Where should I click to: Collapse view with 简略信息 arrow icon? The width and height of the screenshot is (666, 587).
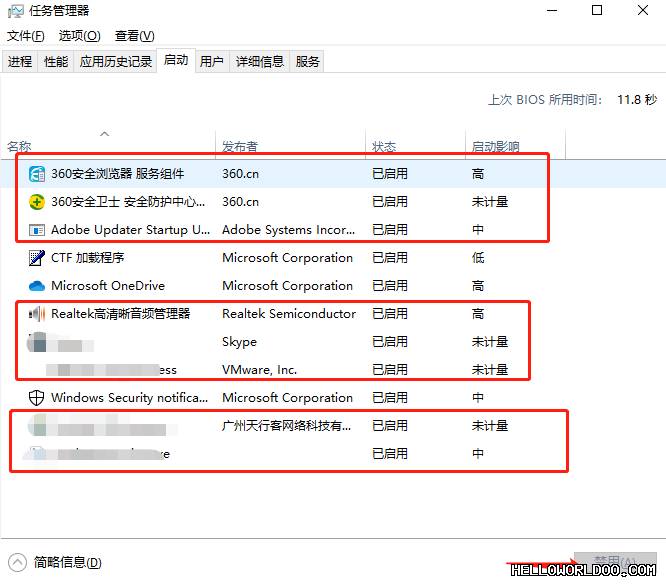[17, 563]
